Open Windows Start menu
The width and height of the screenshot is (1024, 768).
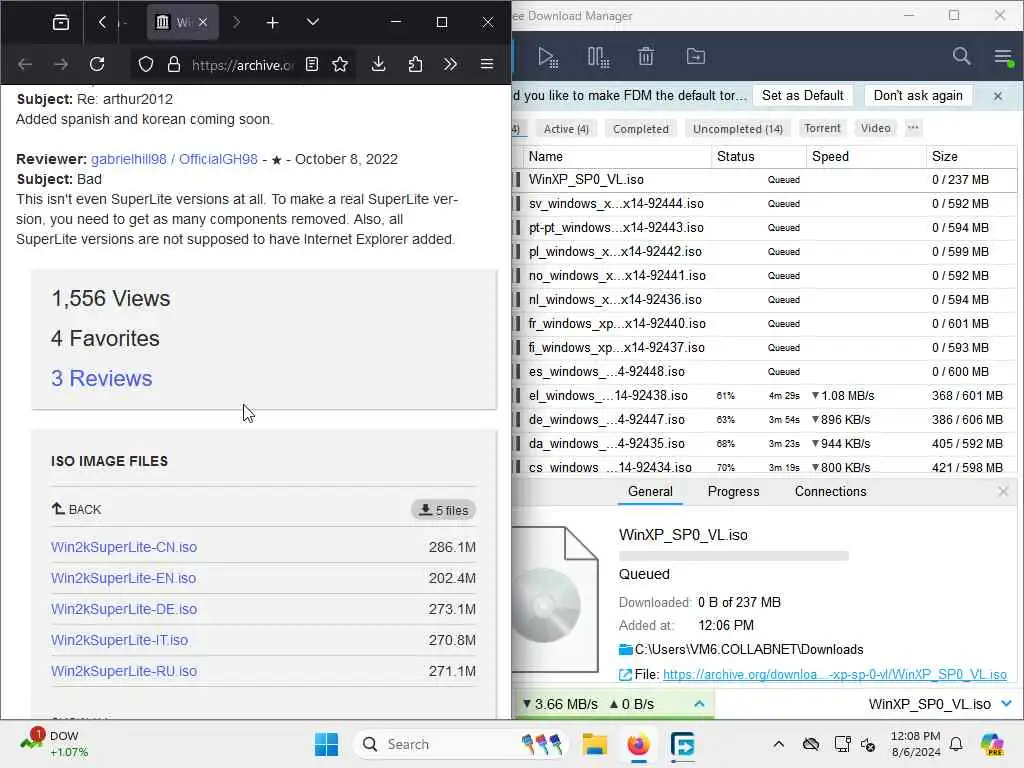[326, 744]
